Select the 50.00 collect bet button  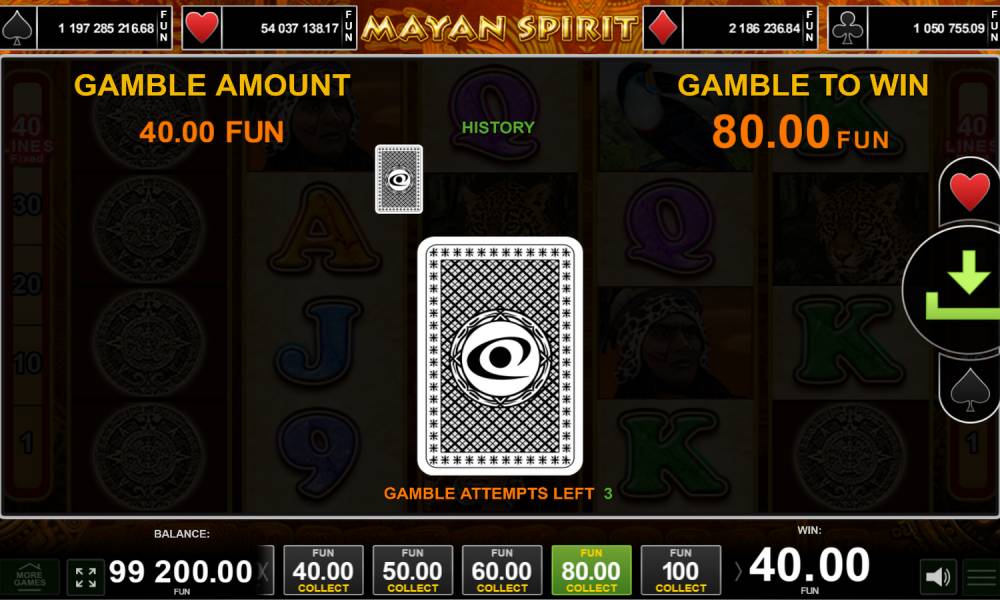pos(413,570)
